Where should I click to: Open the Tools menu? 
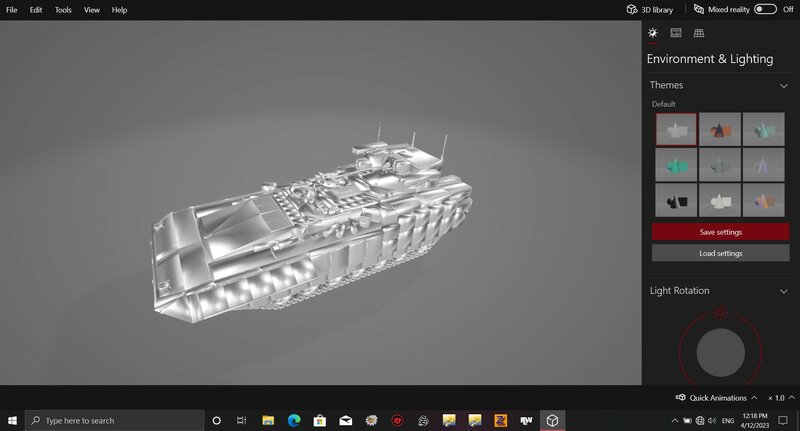click(x=63, y=10)
